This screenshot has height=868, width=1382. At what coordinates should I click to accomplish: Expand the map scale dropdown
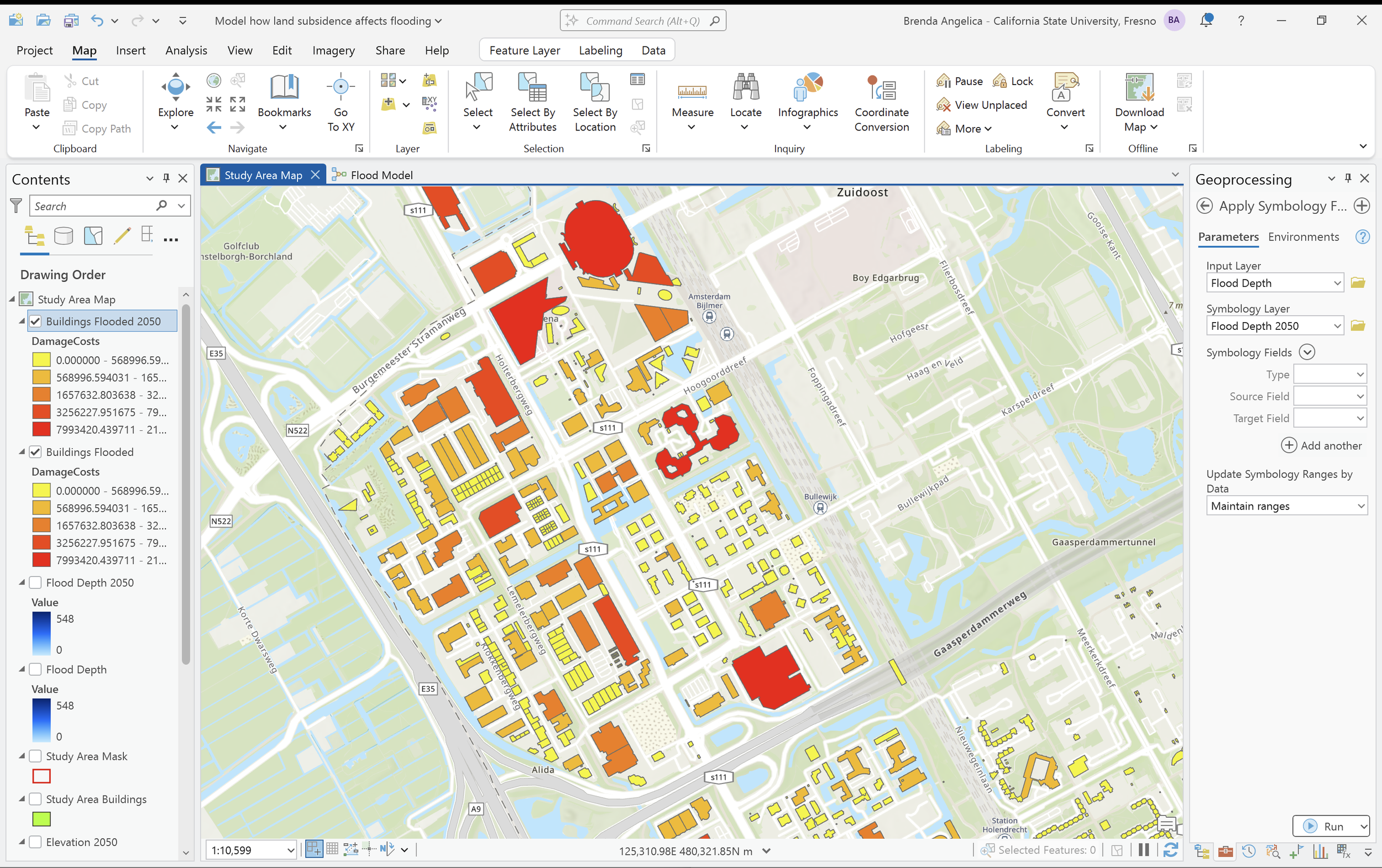click(290, 850)
